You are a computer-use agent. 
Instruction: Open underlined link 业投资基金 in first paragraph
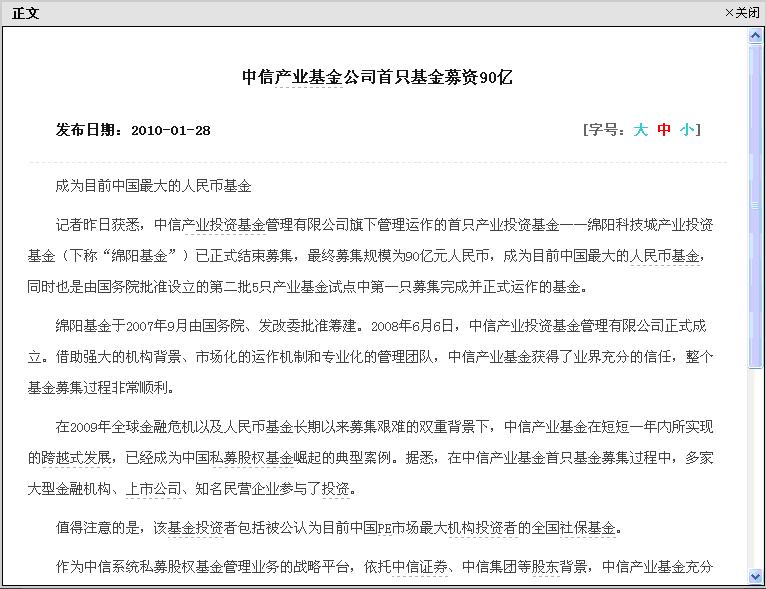pos(225,225)
